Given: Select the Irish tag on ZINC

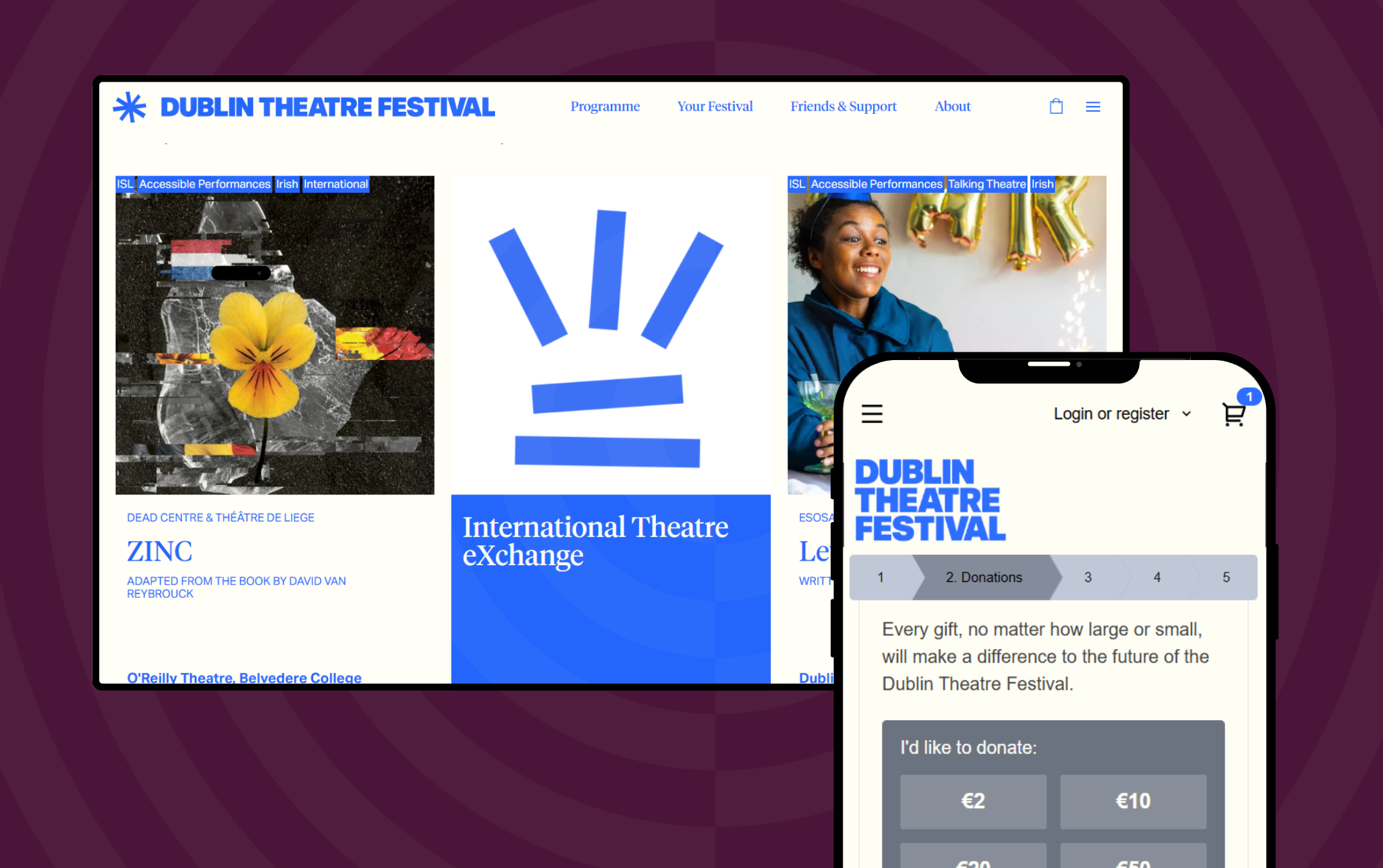Looking at the screenshot, I should point(287,184).
